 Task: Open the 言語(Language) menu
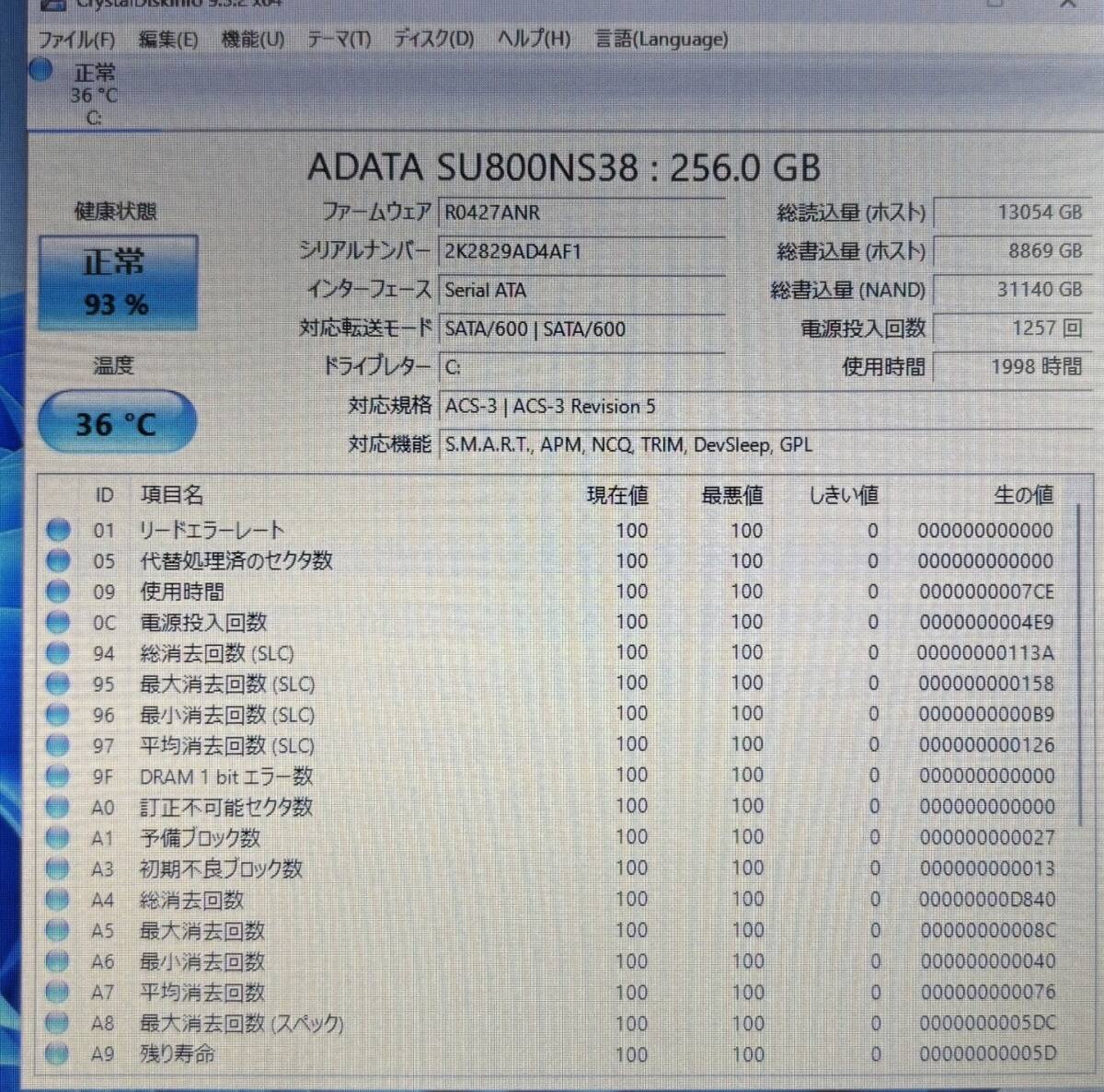click(661, 39)
